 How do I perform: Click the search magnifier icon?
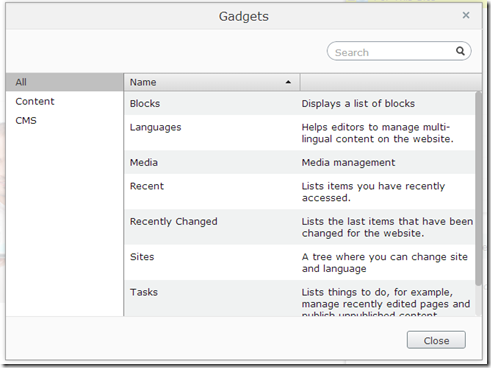pos(460,51)
